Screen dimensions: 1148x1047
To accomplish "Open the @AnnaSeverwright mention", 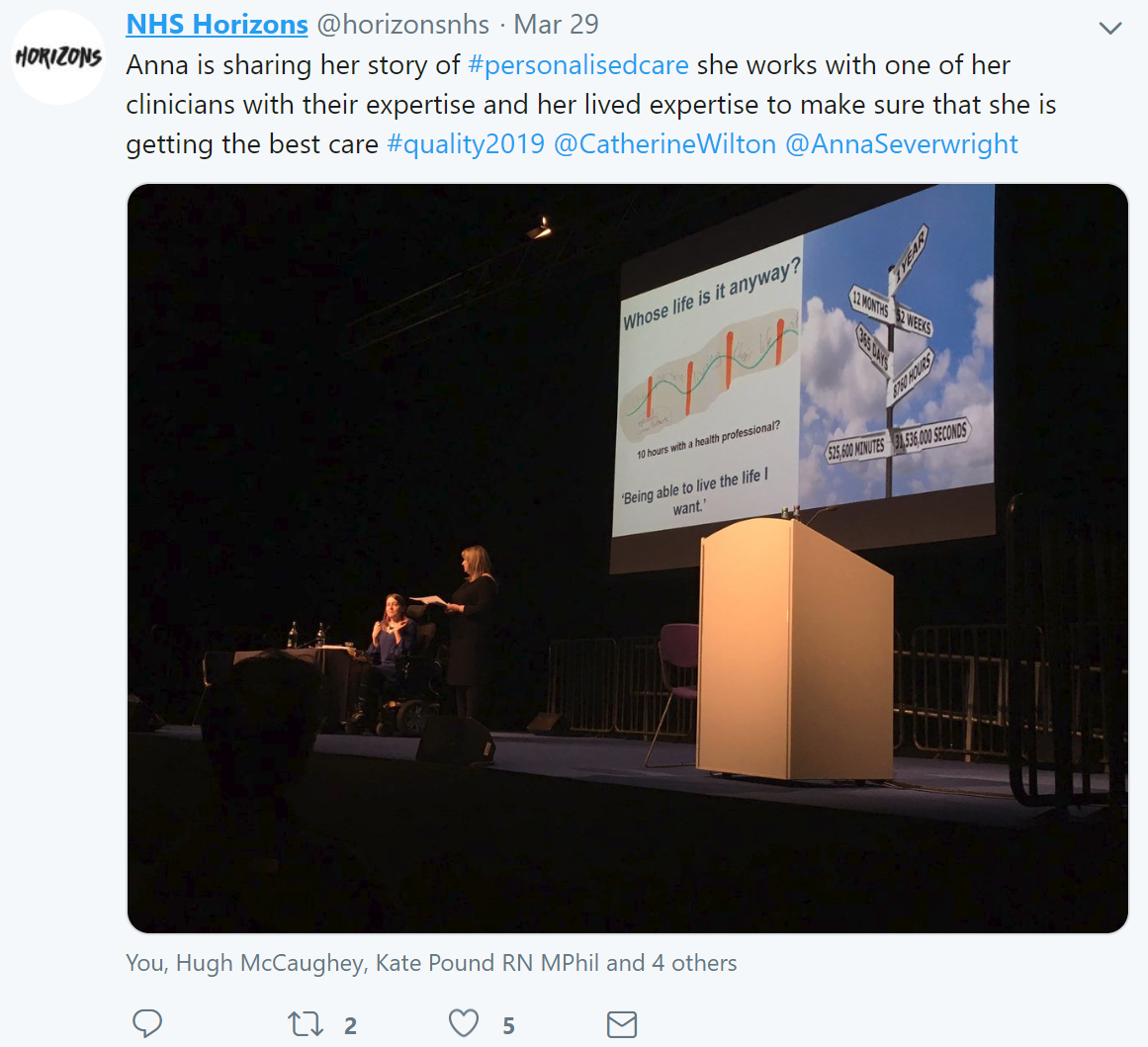I will [x=901, y=144].
